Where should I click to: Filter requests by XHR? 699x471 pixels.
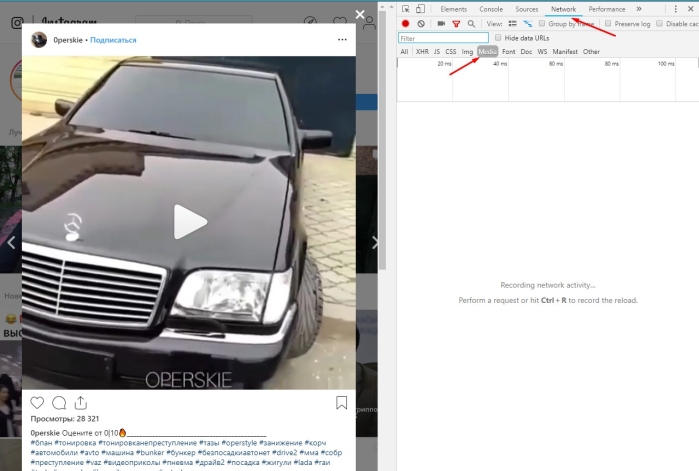click(422, 52)
